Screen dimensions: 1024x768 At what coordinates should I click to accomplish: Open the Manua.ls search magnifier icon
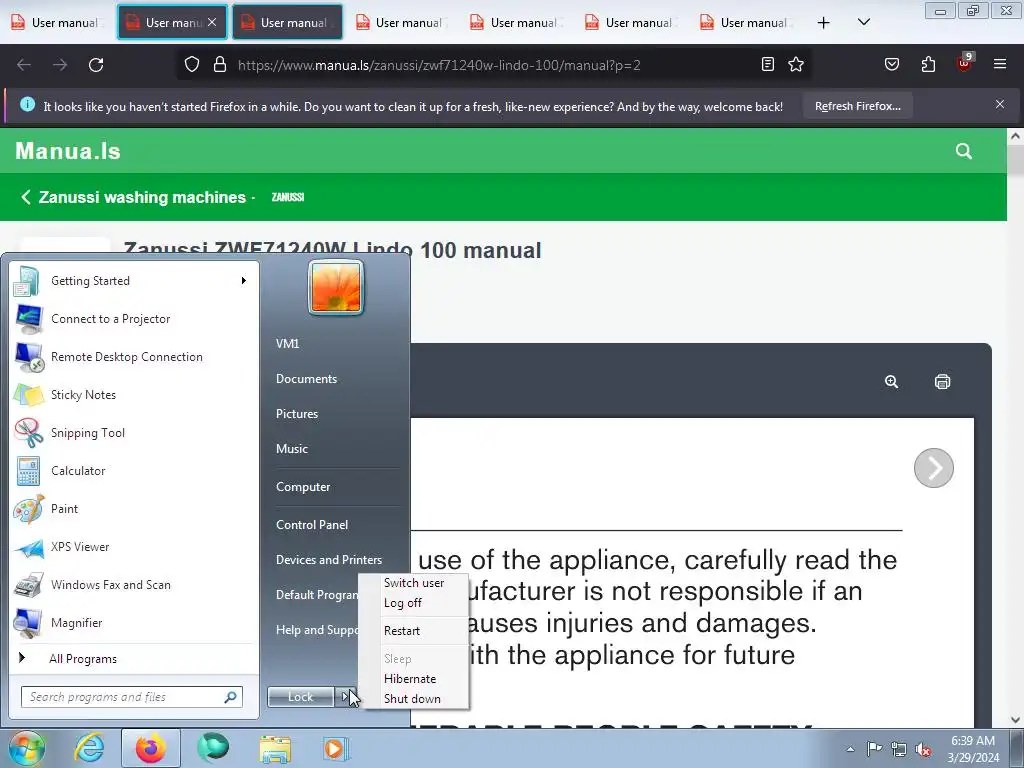[963, 152]
